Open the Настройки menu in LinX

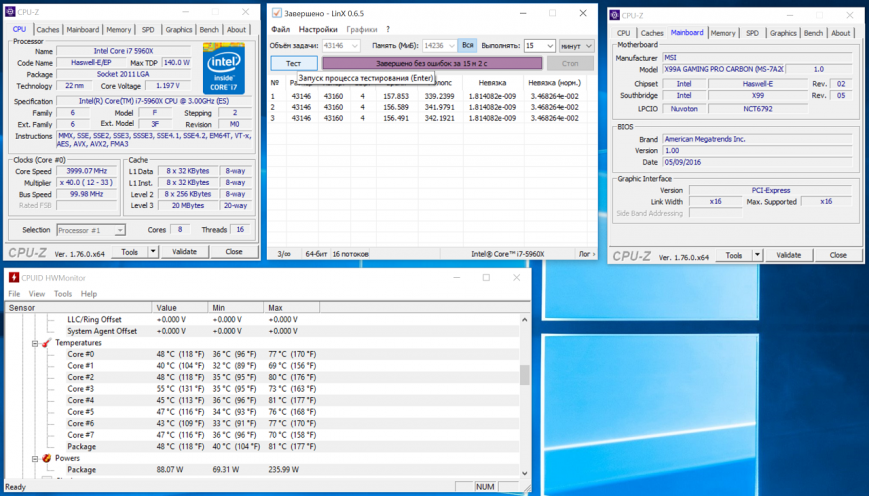[x=318, y=29]
